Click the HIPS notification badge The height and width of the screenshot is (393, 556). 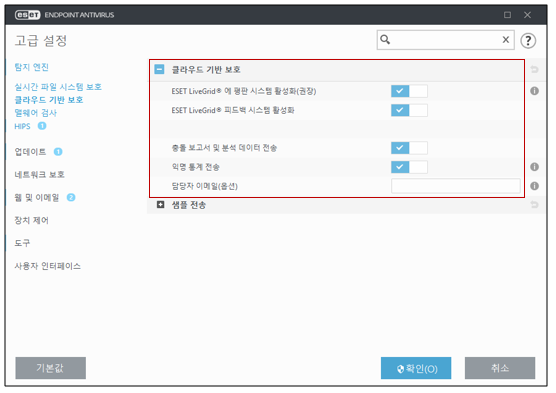pyautogui.click(x=42, y=126)
